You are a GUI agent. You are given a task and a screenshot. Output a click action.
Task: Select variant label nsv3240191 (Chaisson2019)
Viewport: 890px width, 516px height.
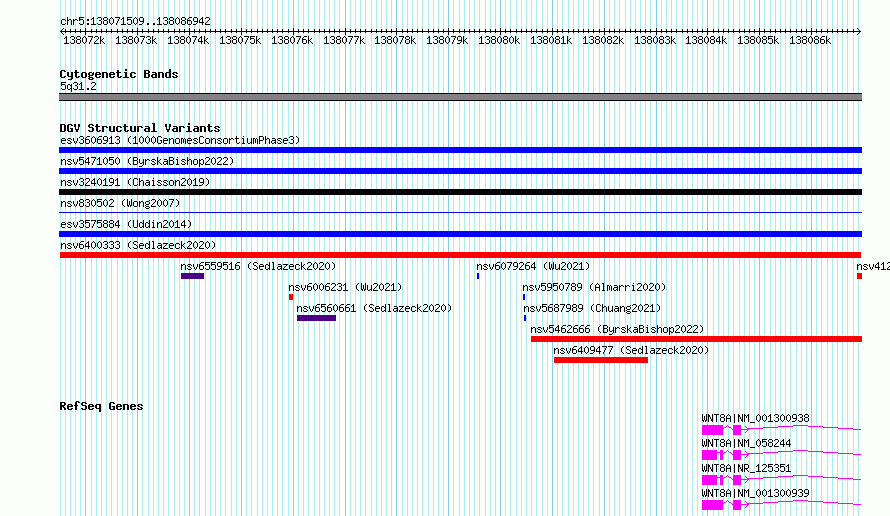pos(135,182)
